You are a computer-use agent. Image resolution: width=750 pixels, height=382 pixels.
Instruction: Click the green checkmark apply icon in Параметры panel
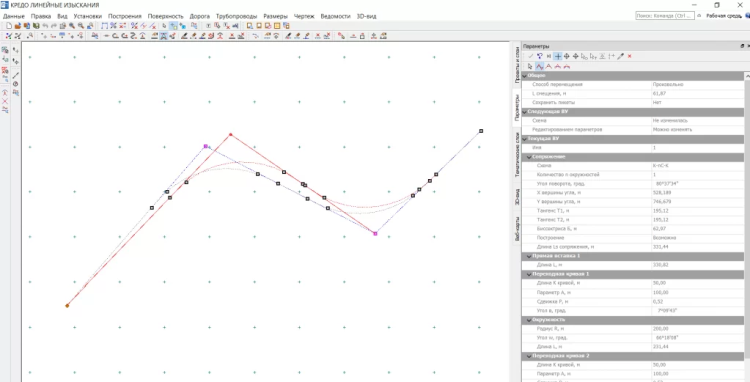click(x=531, y=56)
